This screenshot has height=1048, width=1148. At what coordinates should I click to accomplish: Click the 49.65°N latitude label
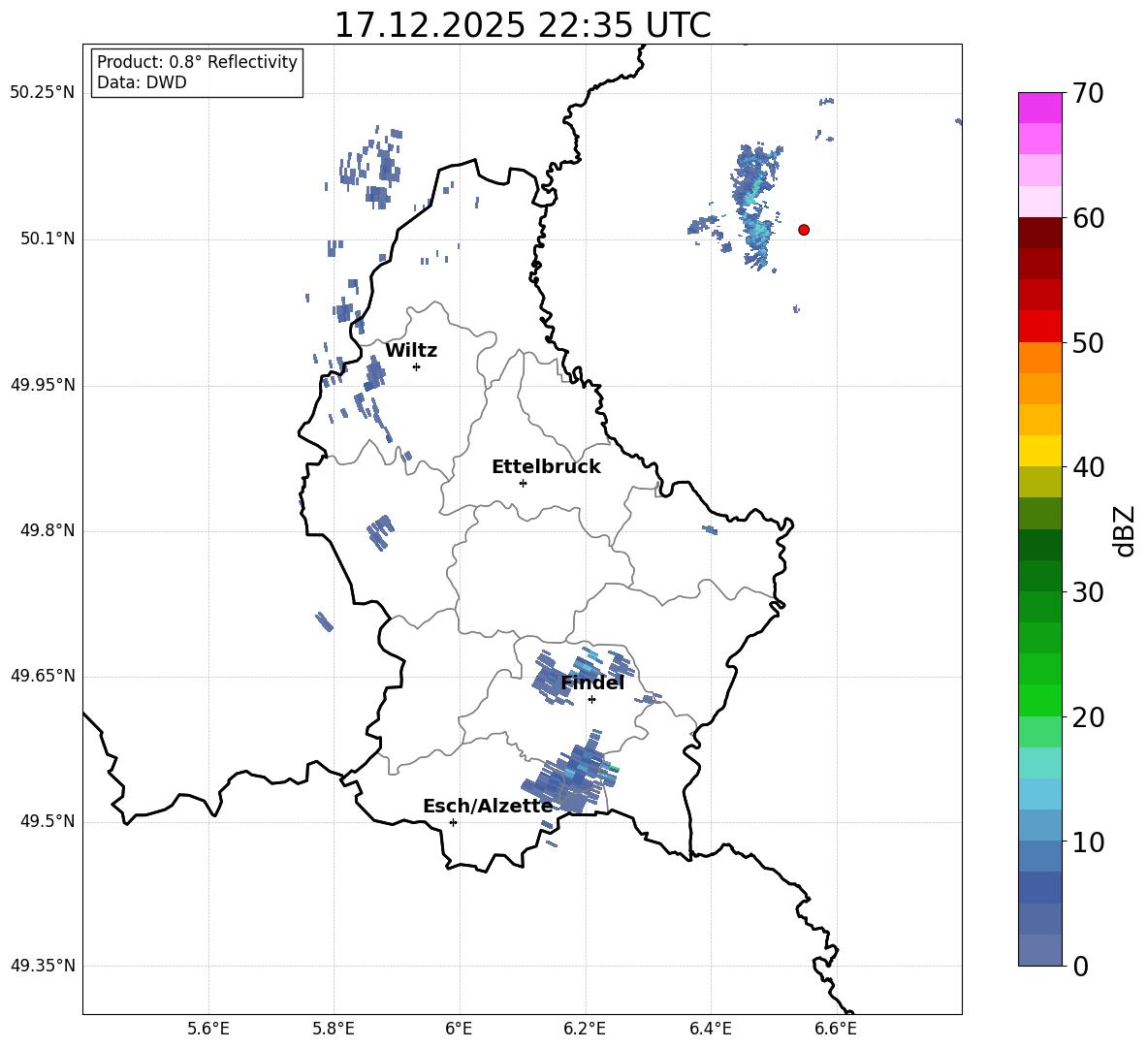[43, 676]
